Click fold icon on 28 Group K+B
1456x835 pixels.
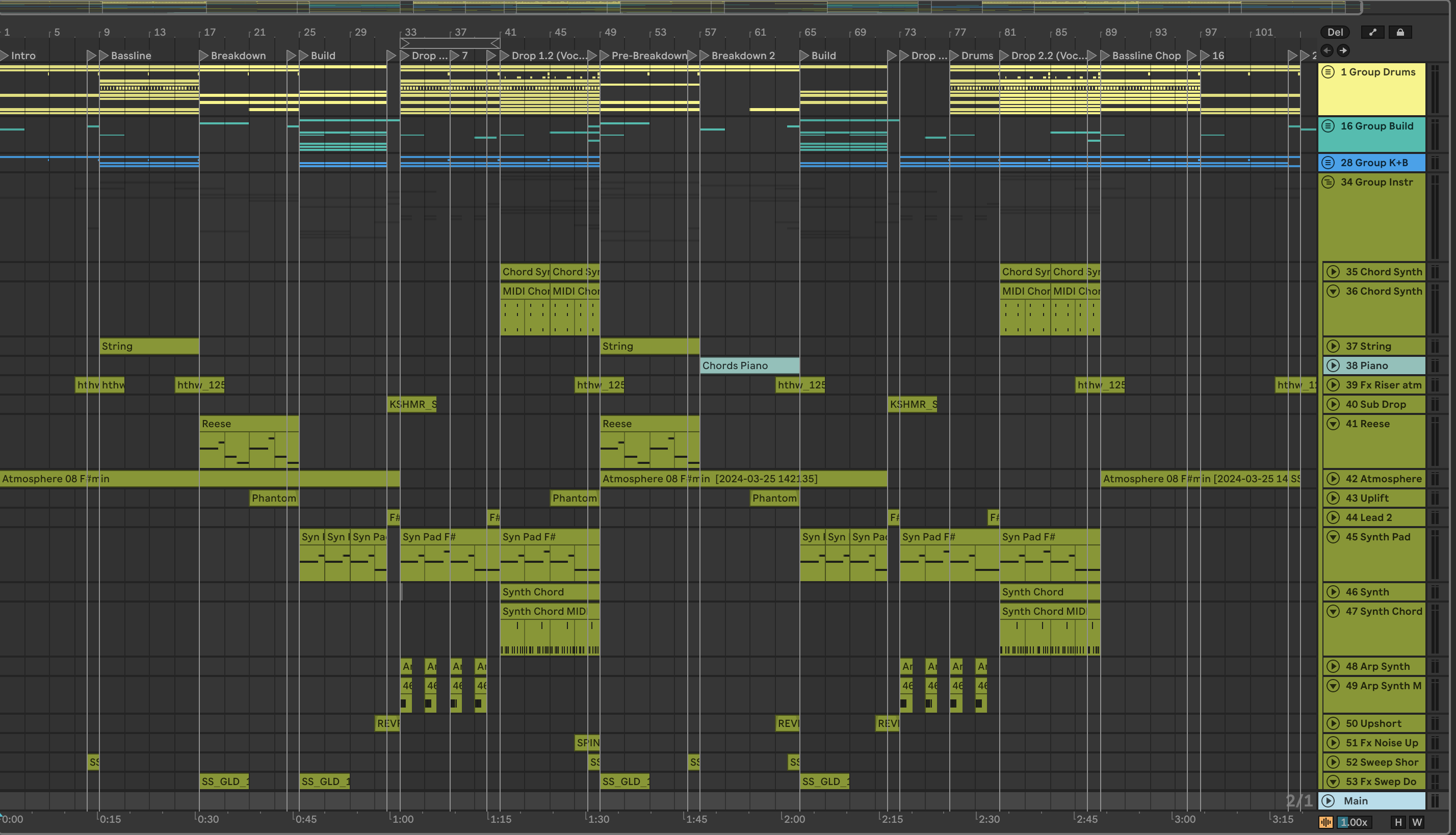pos(1328,162)
